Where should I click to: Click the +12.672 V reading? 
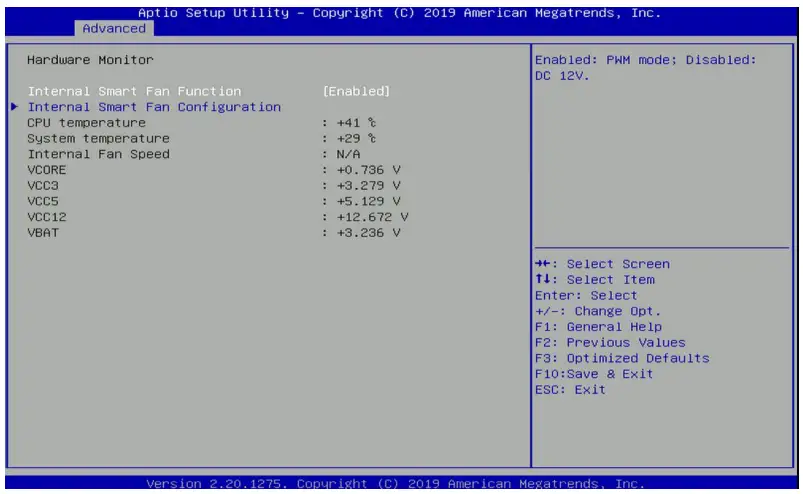(372, 217)
